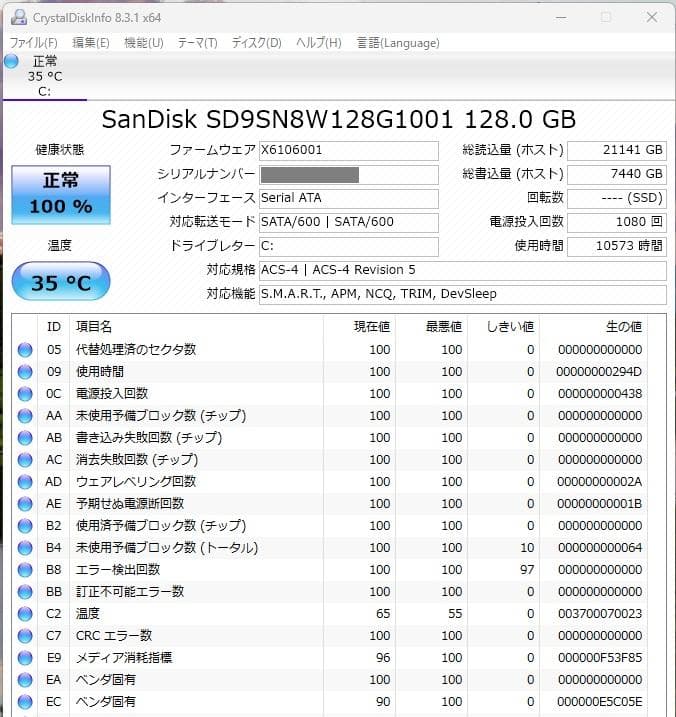This screenshot has height=717, width=676.
Task: Click the total host writes value 7440 GB
Action: click(x=617, y=174)
